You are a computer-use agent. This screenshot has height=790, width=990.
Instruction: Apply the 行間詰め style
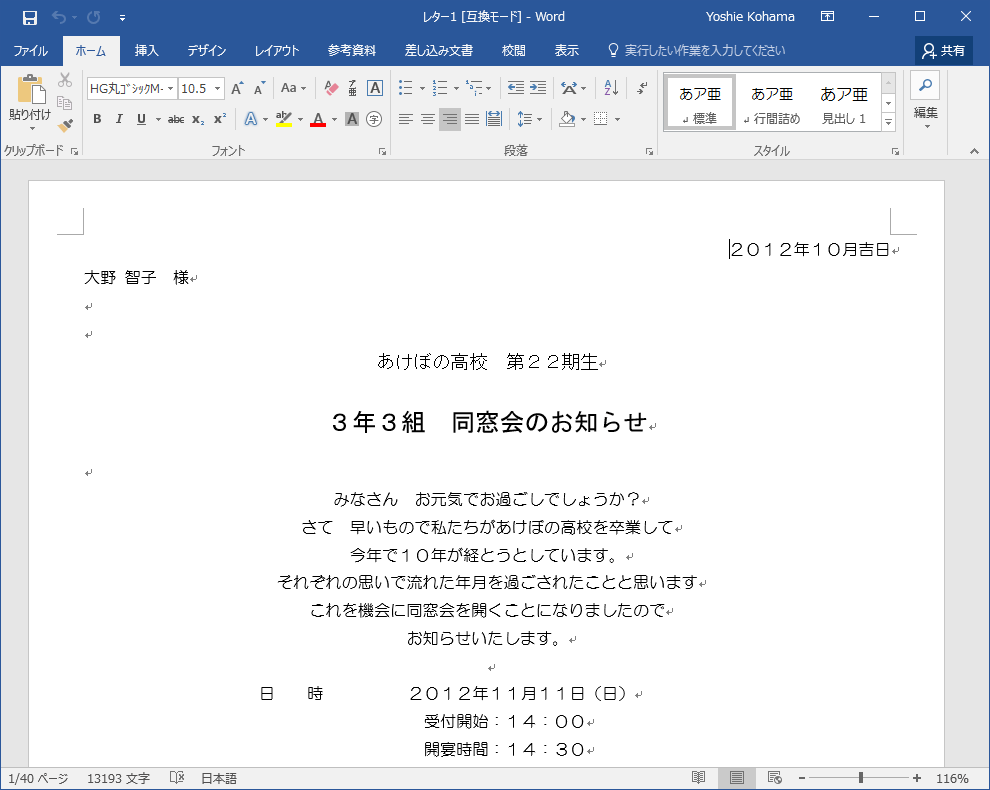[x=772, y=103]
